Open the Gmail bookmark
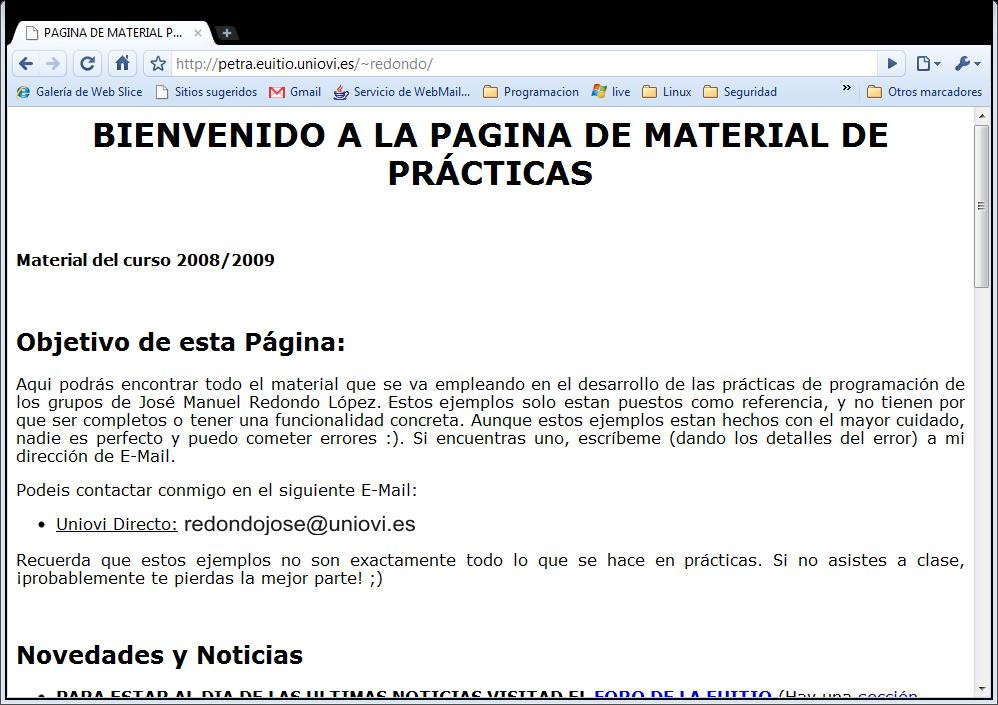This screenshot has height=705, width=998. tap(295, 92)
